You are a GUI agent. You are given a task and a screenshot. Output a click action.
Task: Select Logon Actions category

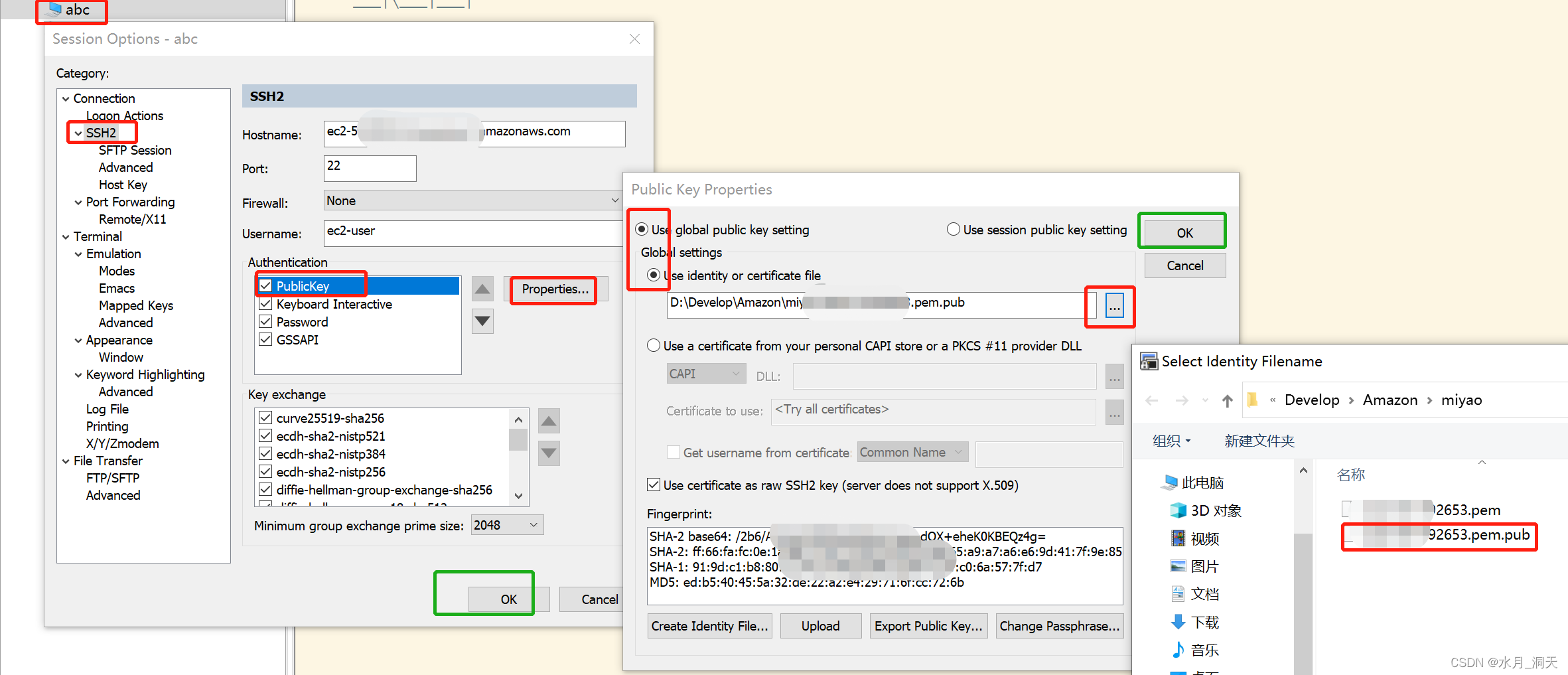125,116
